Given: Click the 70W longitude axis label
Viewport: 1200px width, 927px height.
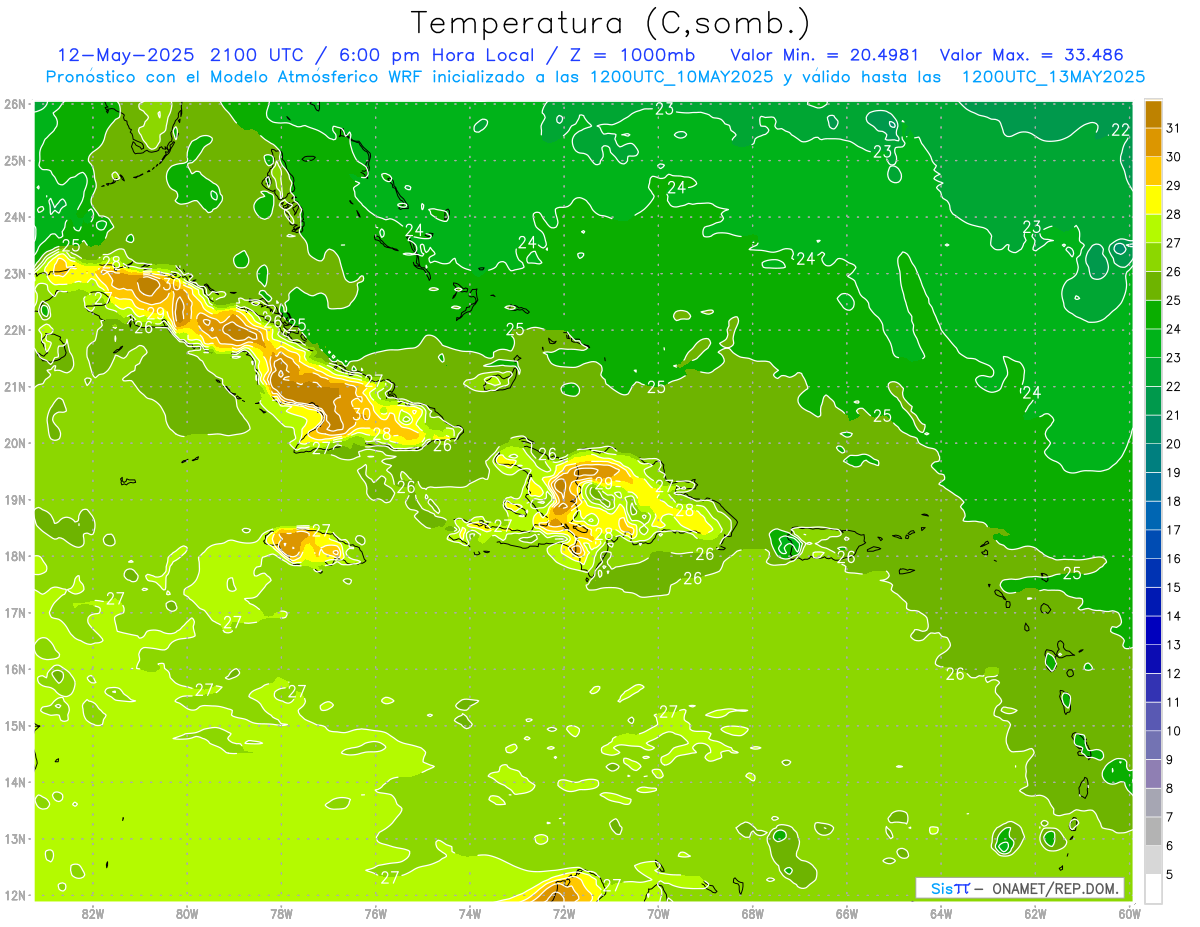Looking at the screenshot, I should [658, 913].
